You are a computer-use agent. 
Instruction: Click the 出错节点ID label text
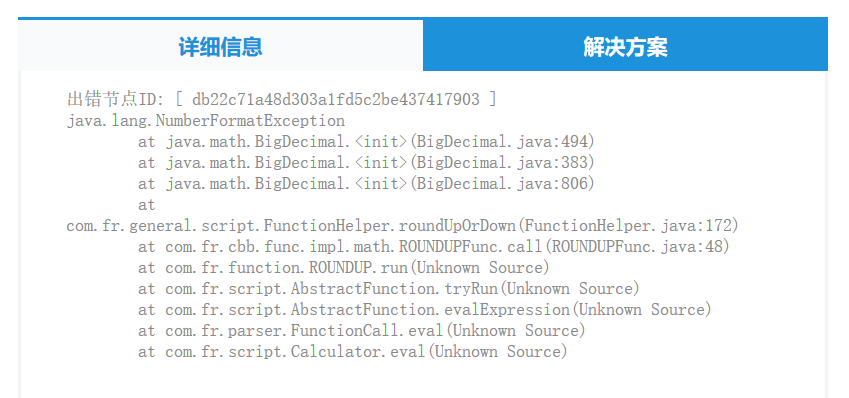click(x=116, y=100)
